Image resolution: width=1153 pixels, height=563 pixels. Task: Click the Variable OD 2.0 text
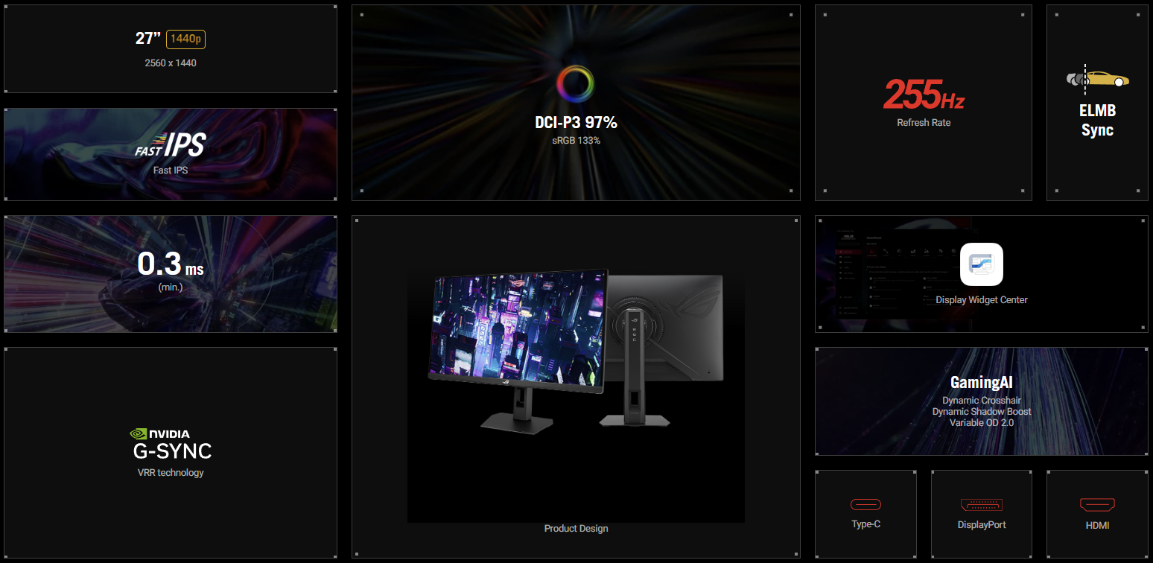(x=981, y=423)
